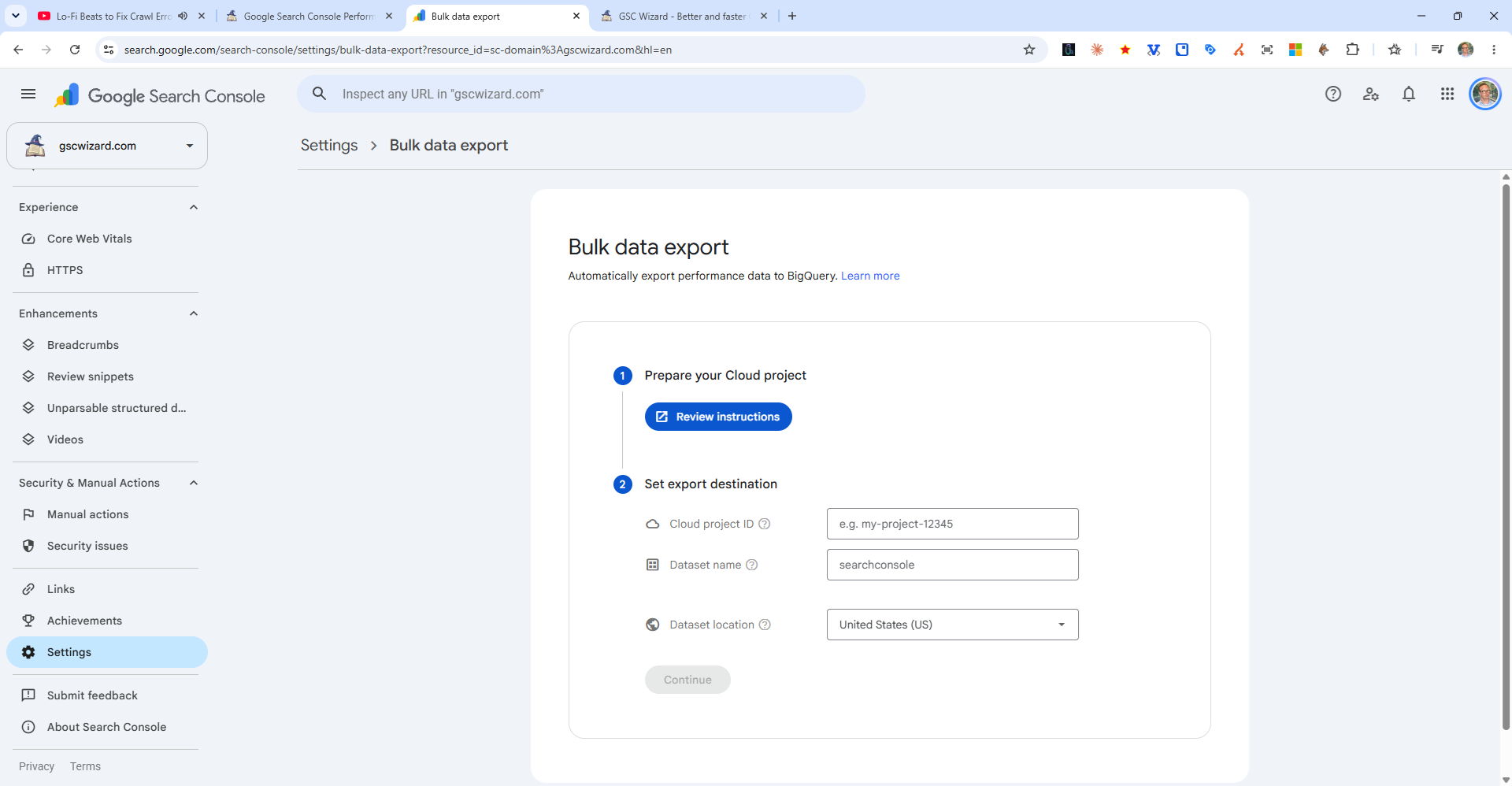This screenshot has width=1512, height=786.
Task: Open the hamburger main menu
Action: click(x=28, y=95)
